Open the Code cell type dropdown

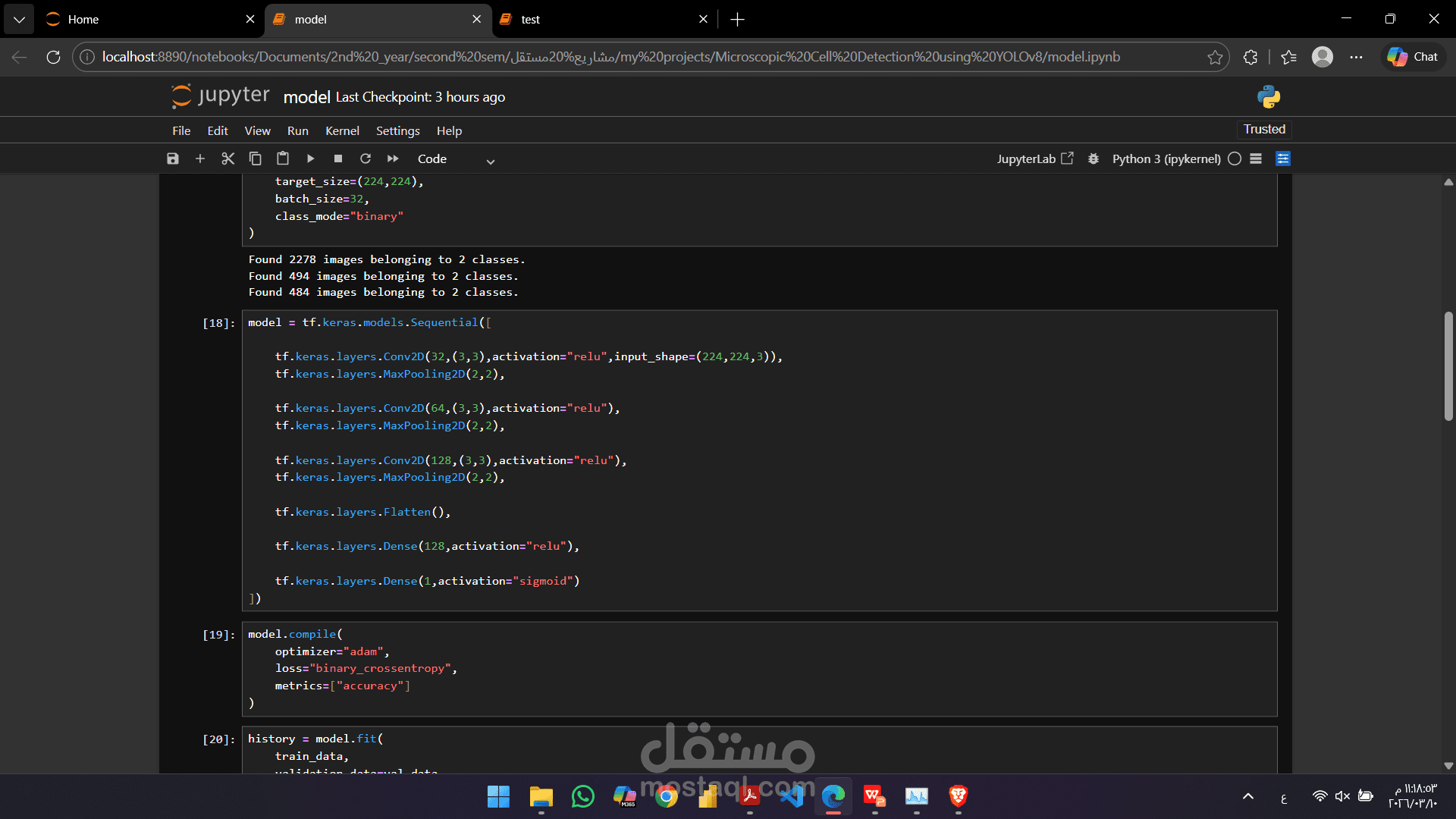pos(455,159)
